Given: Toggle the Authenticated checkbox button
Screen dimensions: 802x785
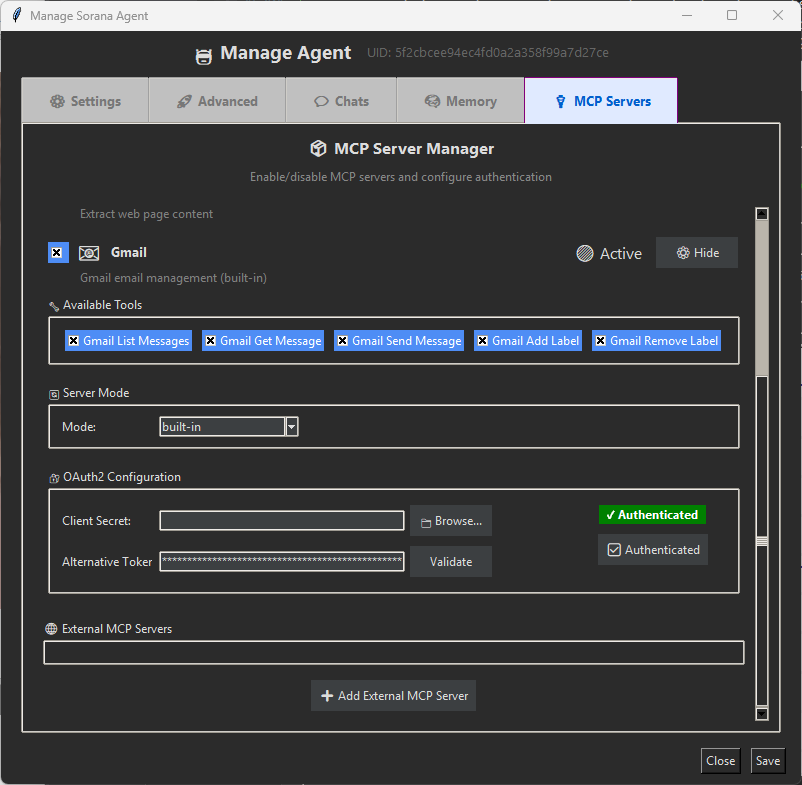Looking at the screenshot, I should 652,549.
